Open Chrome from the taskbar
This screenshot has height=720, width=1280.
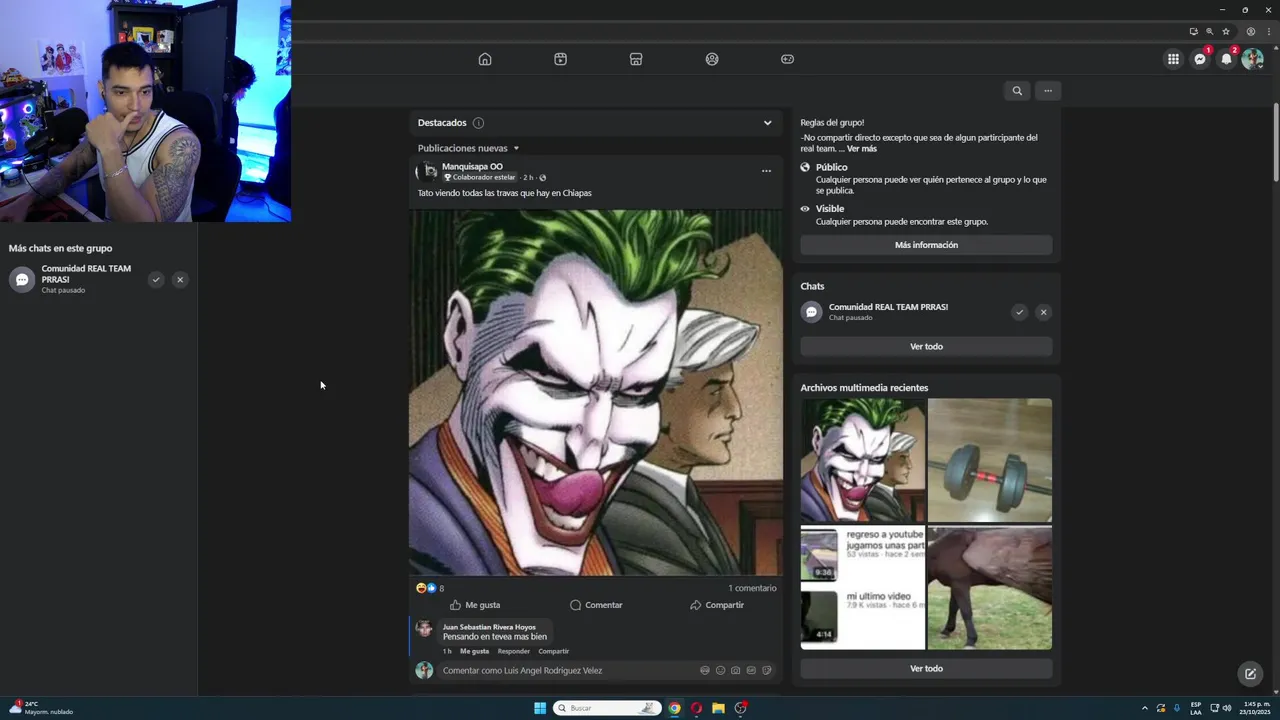pos(674,708)
